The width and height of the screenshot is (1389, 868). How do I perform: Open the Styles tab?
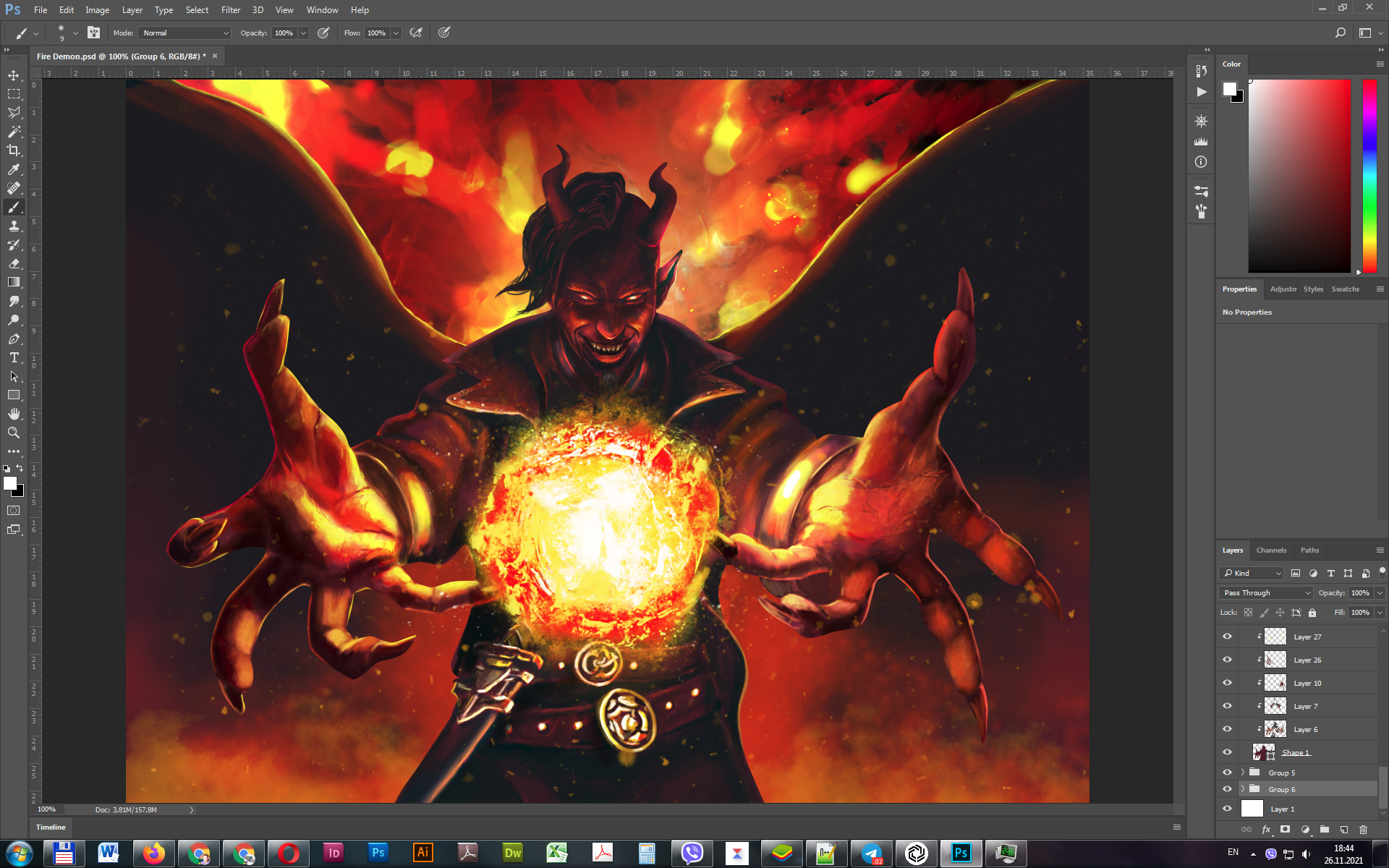pos(1313,289)
